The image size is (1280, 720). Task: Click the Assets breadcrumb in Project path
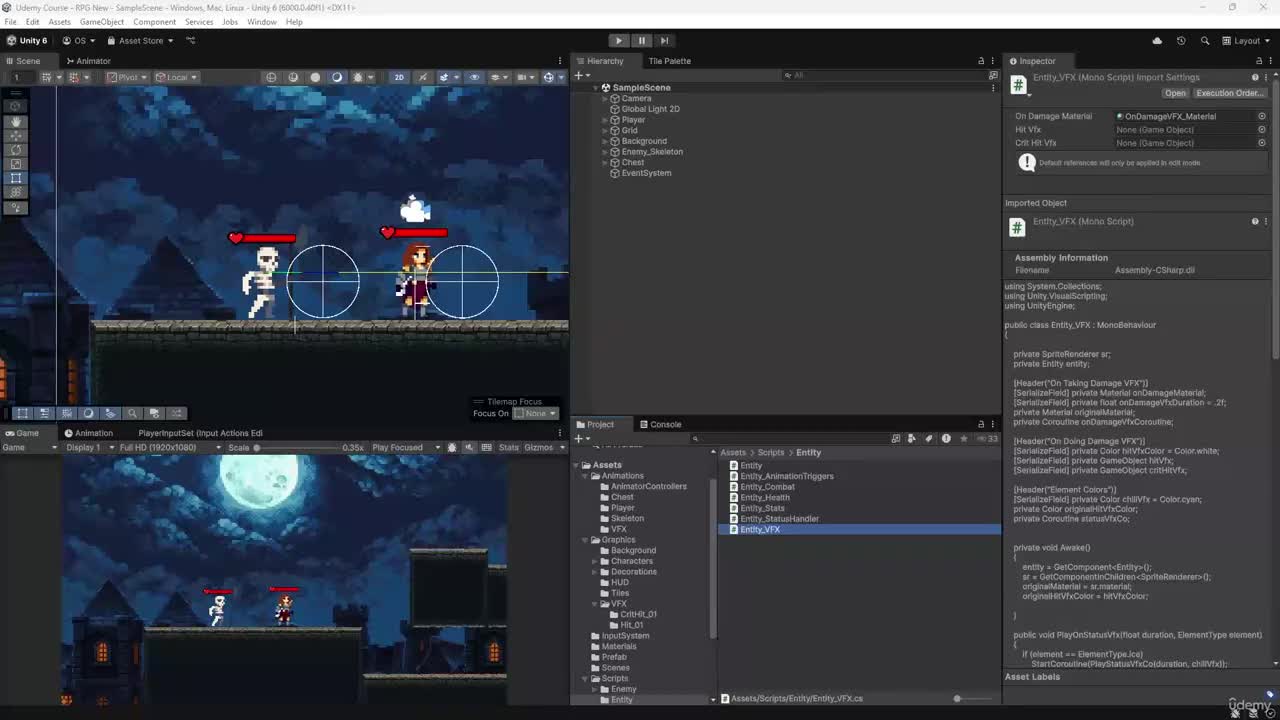click(733, 453)
